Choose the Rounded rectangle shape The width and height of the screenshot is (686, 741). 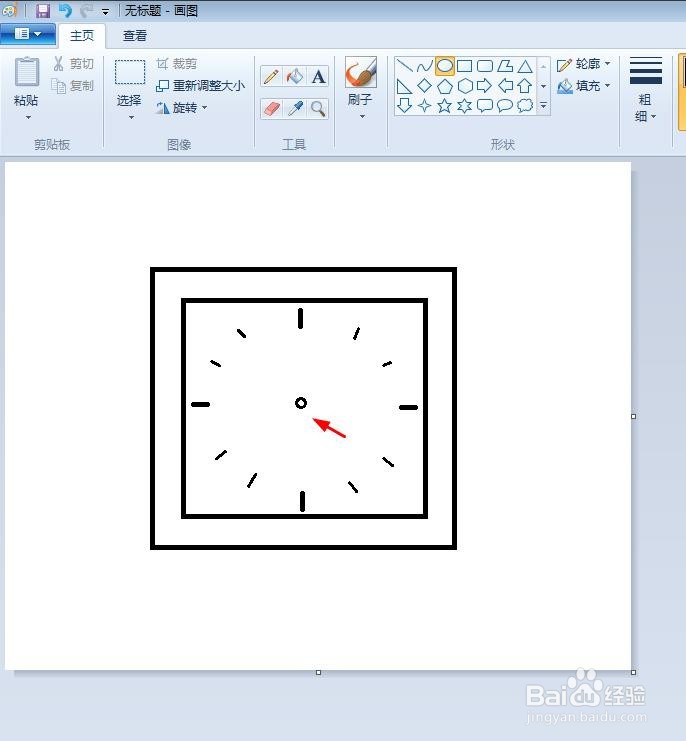(485, 66)
